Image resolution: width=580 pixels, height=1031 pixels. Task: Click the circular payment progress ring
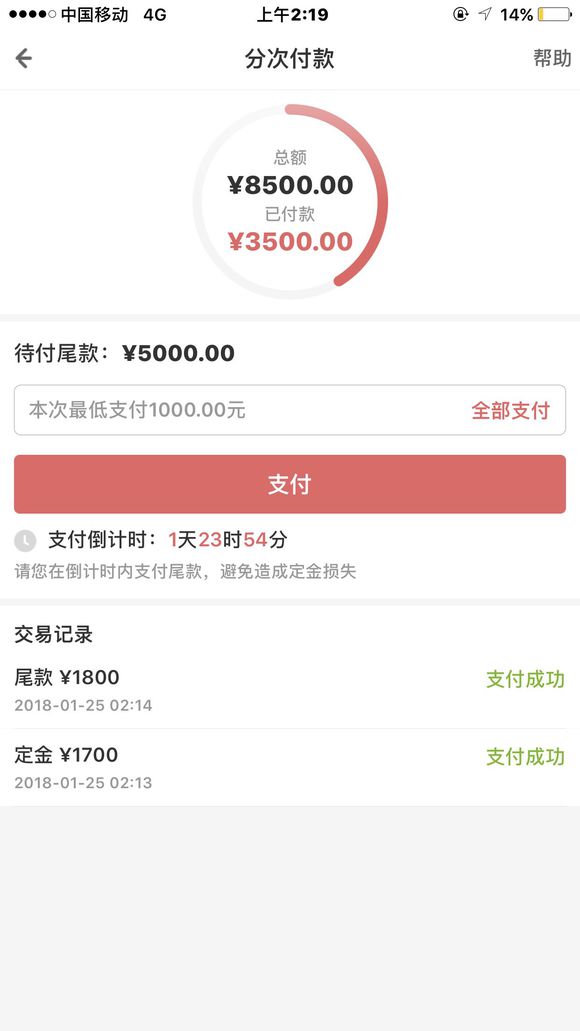pyautogui.click(x=290, y=201)
